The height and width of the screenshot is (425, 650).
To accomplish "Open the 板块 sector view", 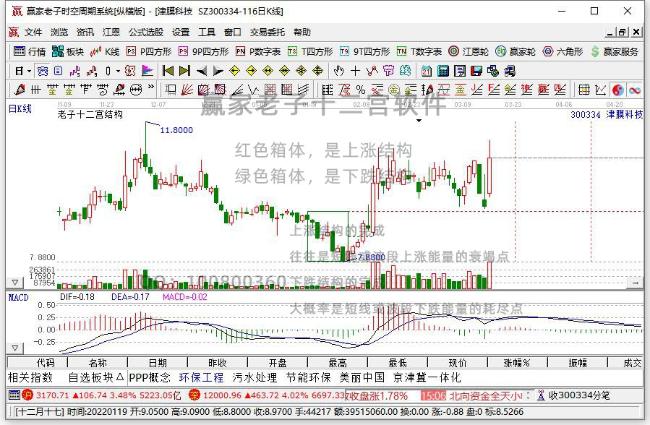I will click(x=68, y=51).
